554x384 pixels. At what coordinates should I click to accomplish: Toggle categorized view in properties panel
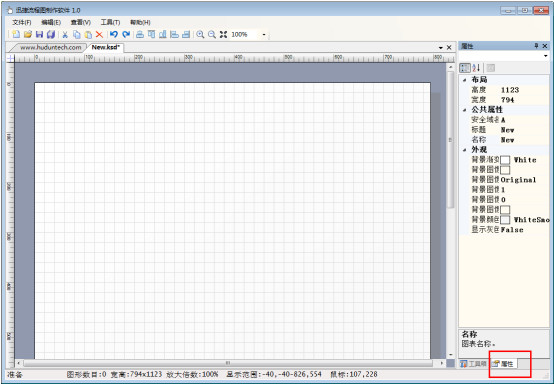click(x=465, y=68)
